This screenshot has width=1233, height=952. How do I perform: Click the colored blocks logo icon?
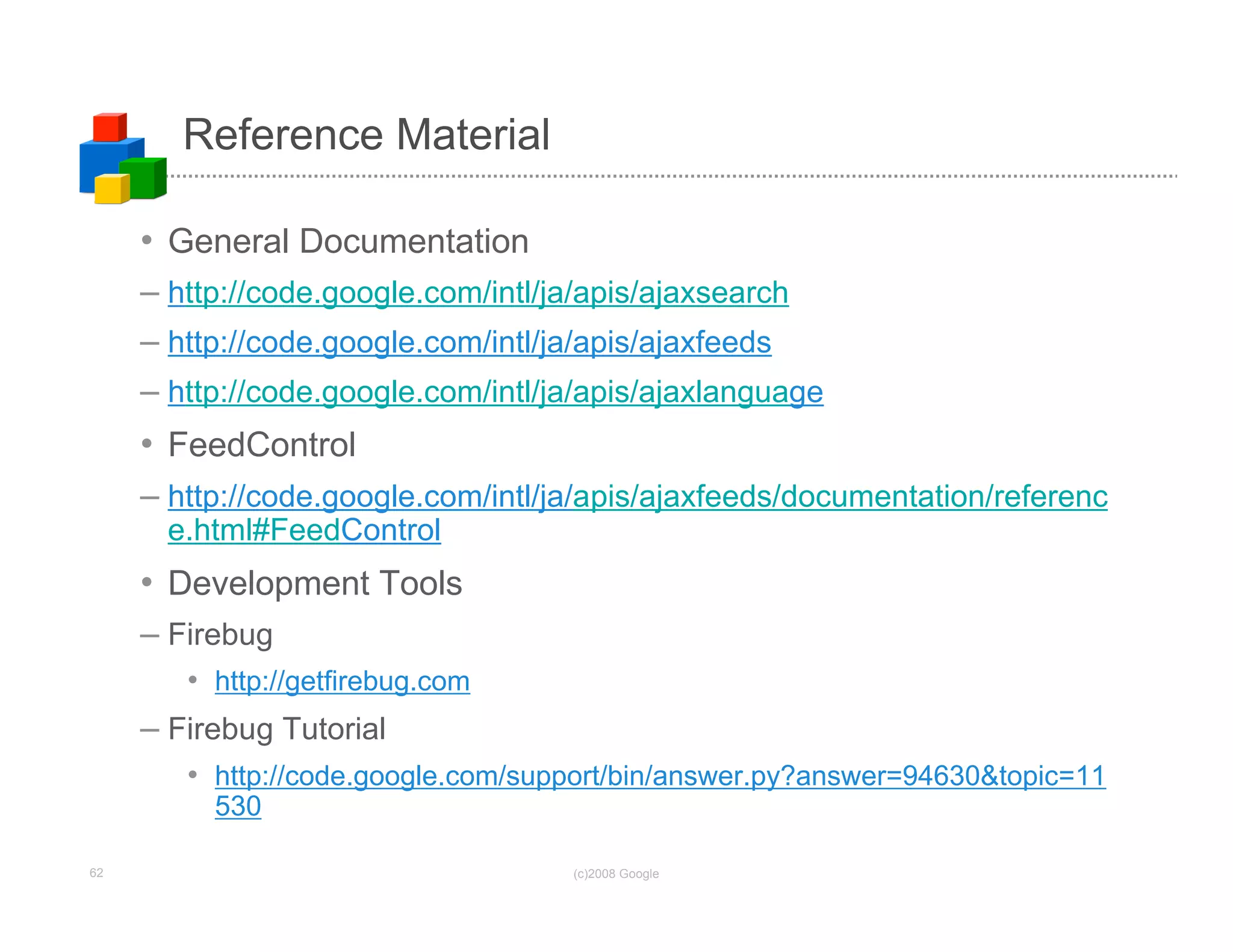tap(123, 158)
